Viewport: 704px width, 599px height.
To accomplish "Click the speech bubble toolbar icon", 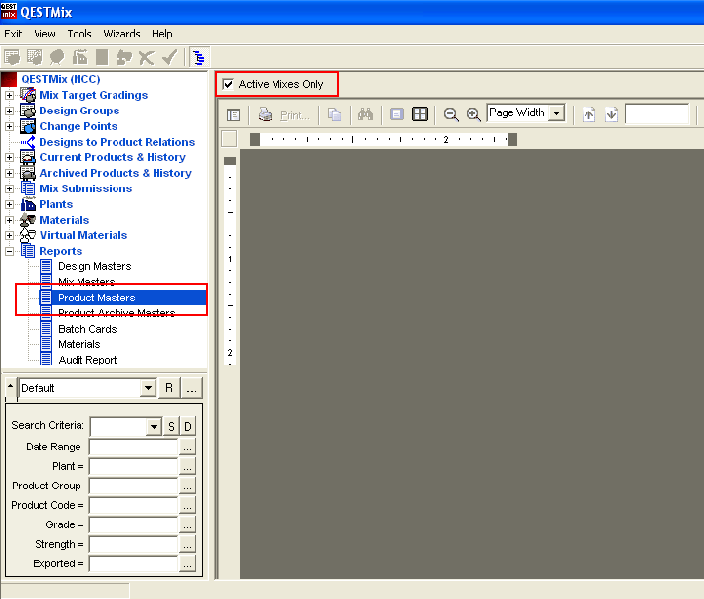I will (57, 57).
